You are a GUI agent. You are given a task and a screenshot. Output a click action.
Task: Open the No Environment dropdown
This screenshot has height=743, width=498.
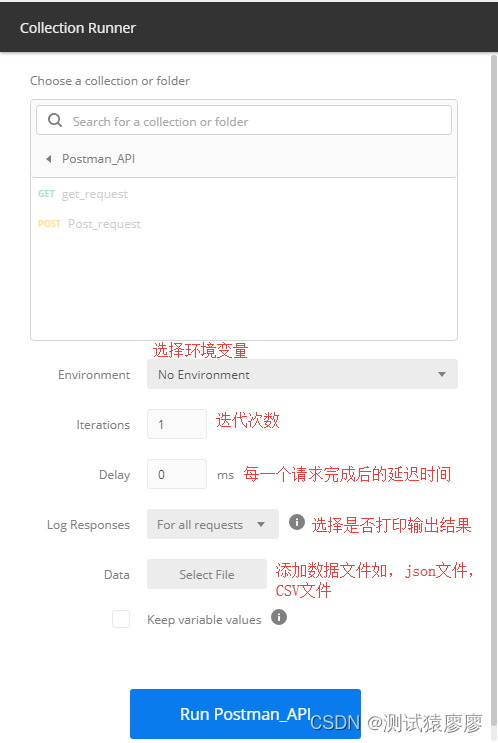click(302, 374)
